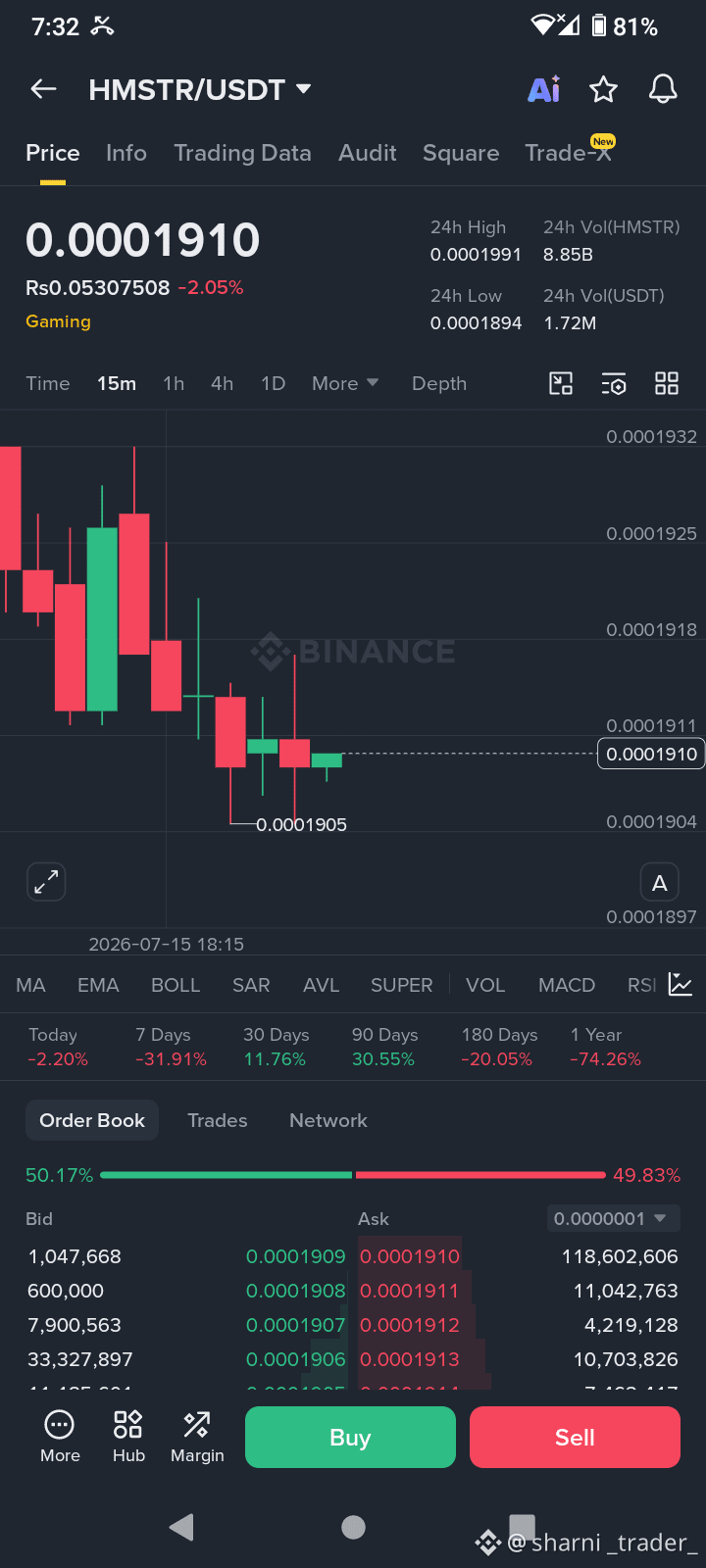Screen dimensions: 706x1568
Task: Tap the green Buy button
Action: [x=350, y=1437]
